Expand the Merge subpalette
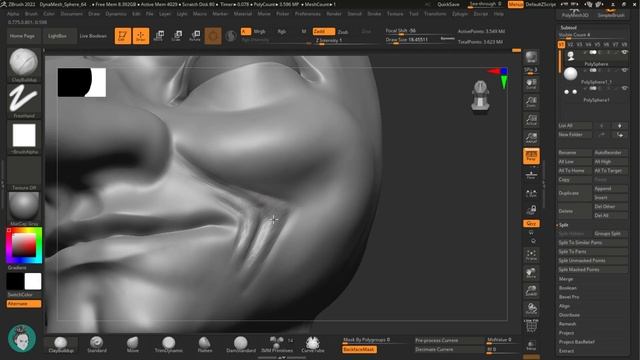 (x=566, y=279)
